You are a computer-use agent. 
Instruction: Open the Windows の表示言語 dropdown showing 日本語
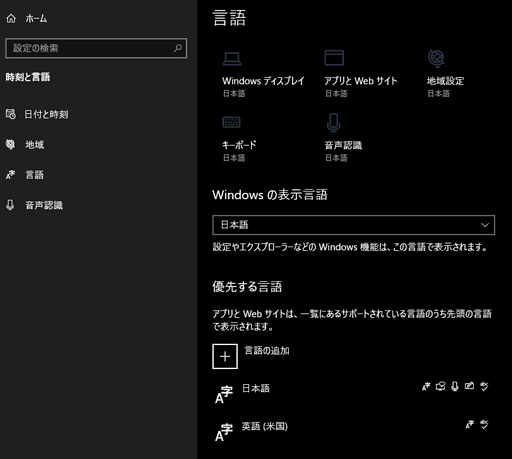click(353, 225)
